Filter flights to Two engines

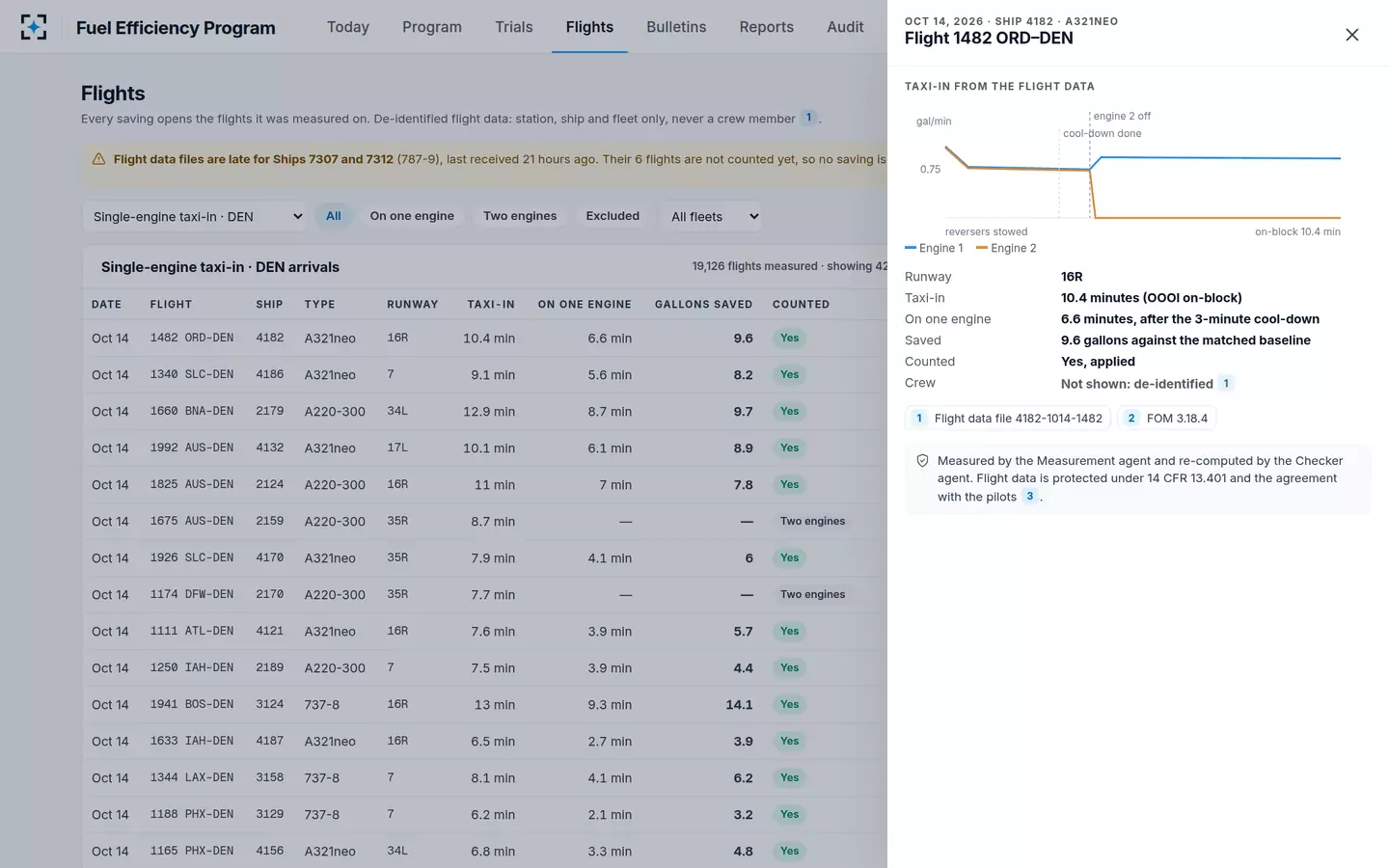[x=520, y=216]
